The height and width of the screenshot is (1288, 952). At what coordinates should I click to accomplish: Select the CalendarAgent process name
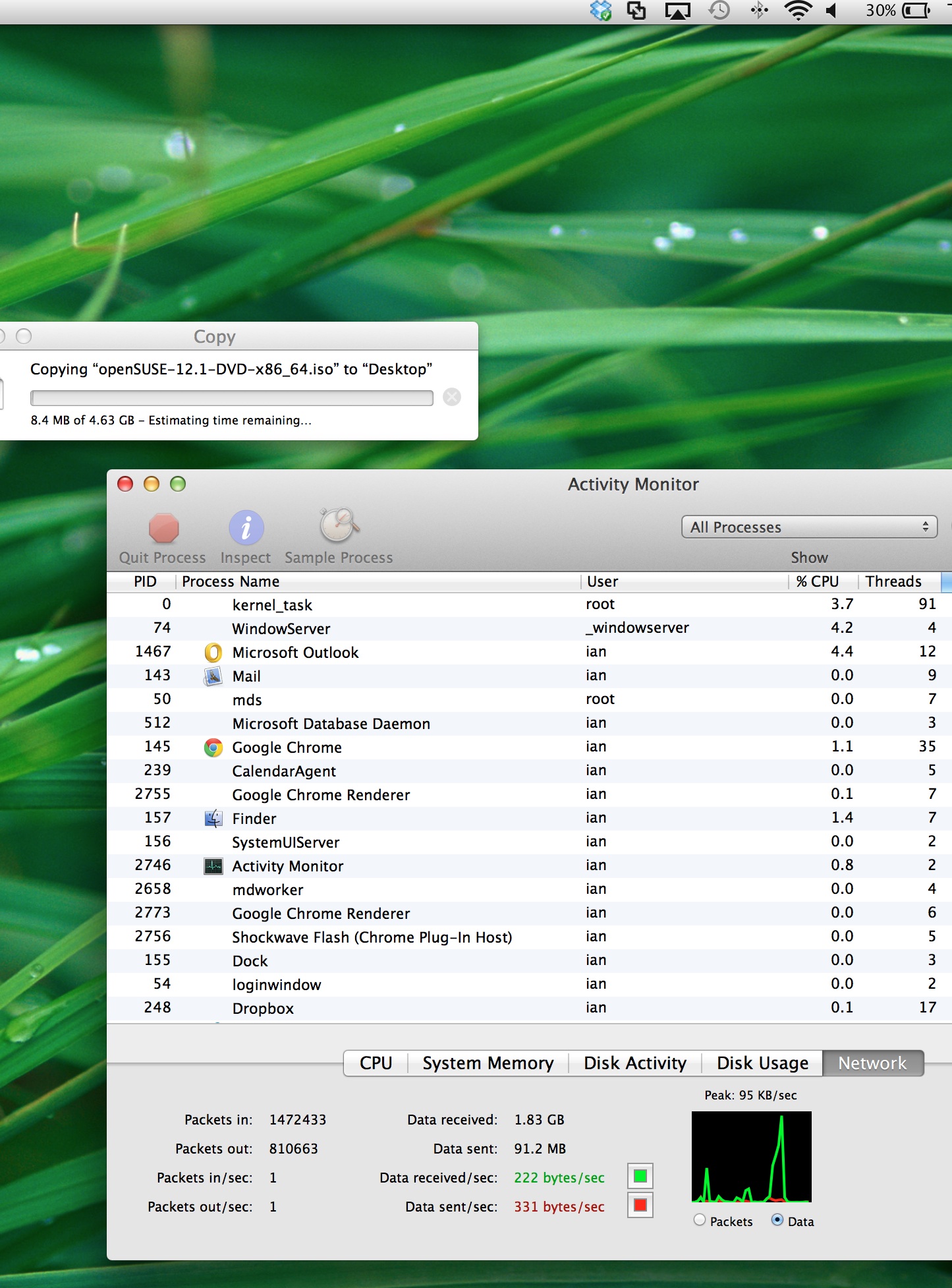pos(284,771)
